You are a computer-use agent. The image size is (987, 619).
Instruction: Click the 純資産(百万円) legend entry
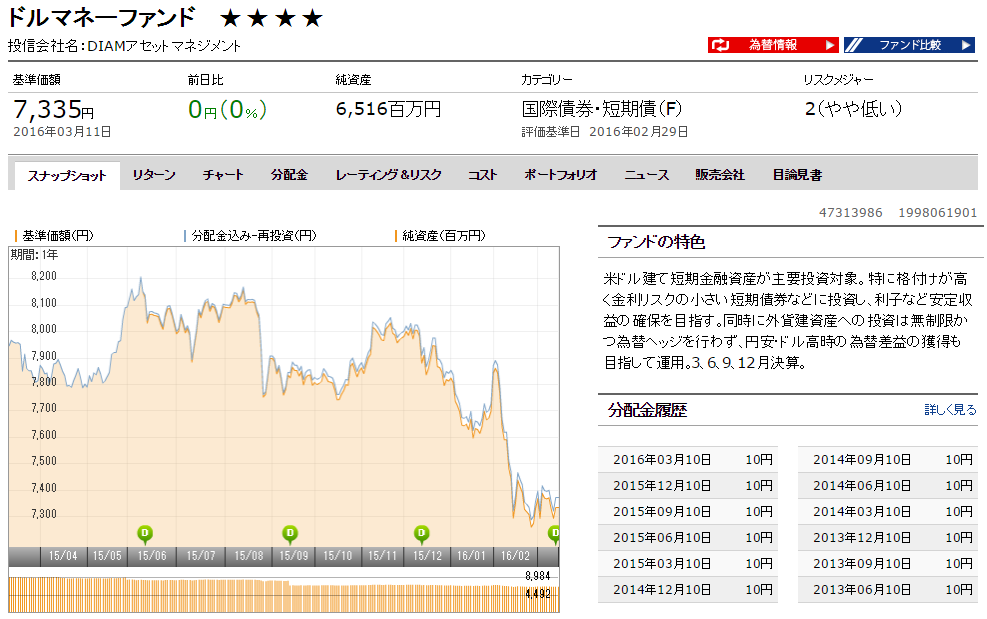pos(440,236)
